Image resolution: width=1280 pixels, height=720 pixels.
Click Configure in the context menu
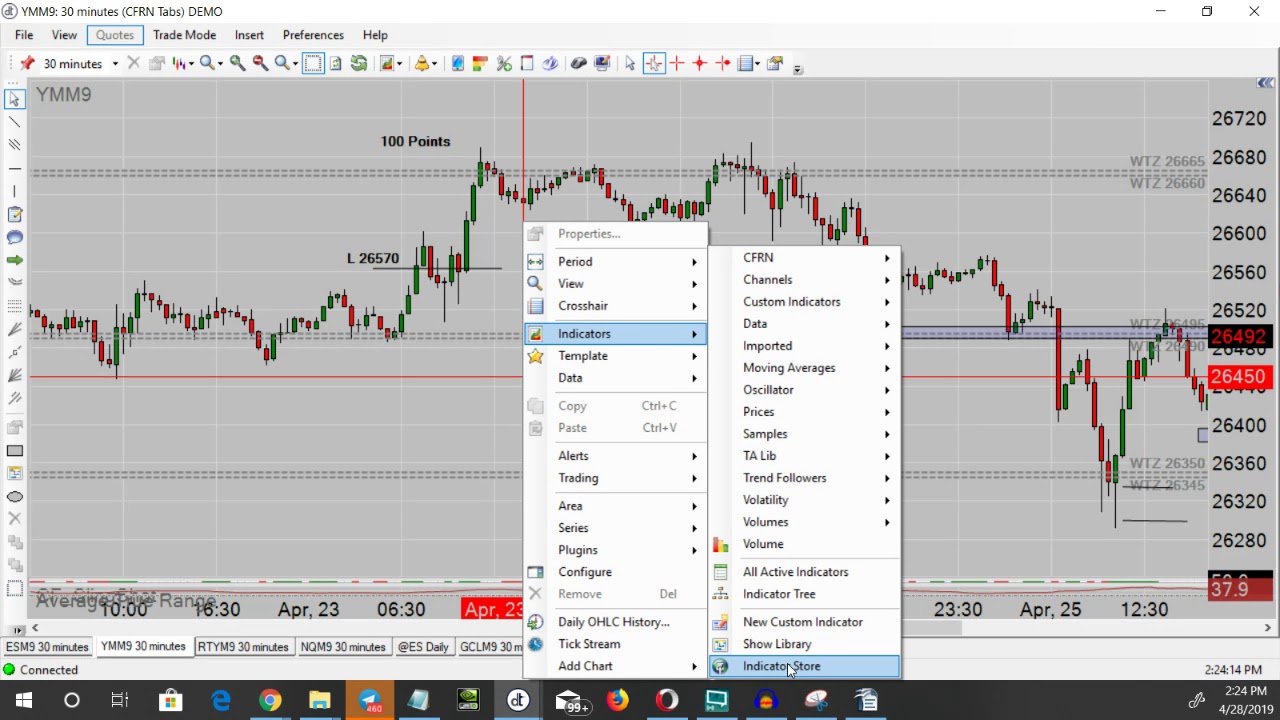click(x=615, y=572)
